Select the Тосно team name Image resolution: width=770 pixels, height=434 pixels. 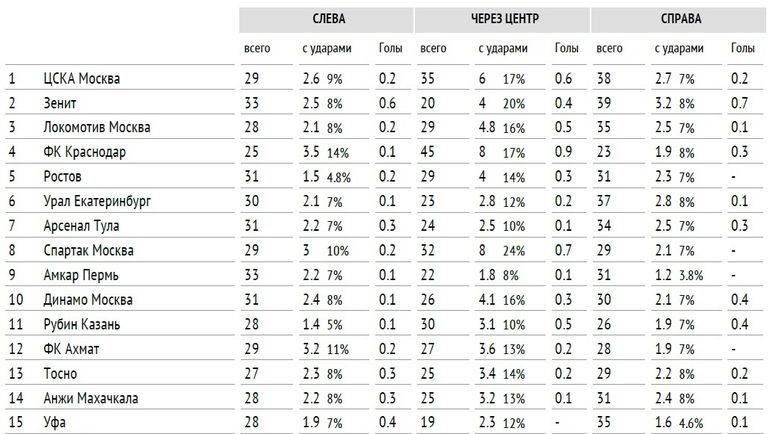(60, 373)
